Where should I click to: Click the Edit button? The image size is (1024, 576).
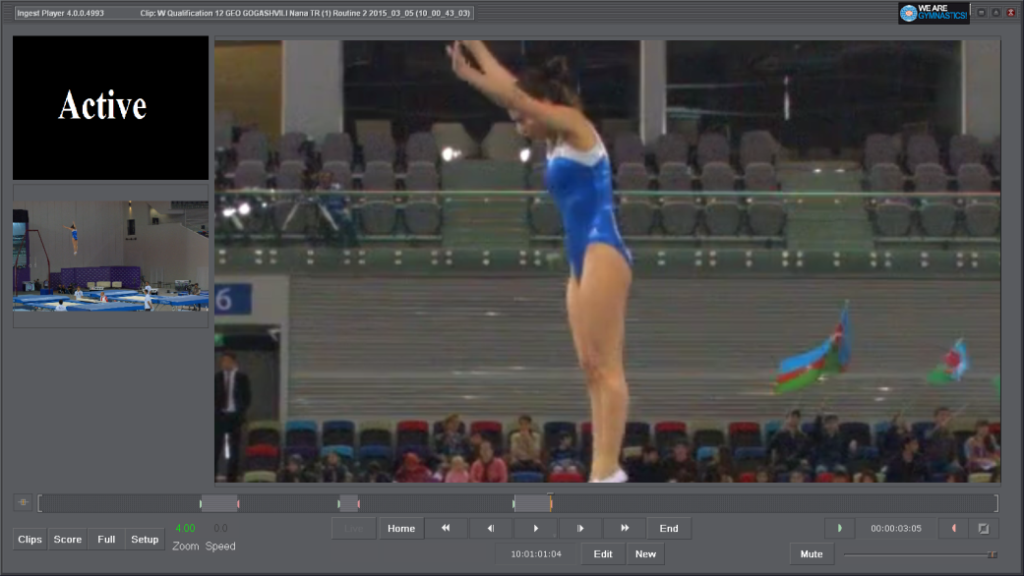point(603,554)
